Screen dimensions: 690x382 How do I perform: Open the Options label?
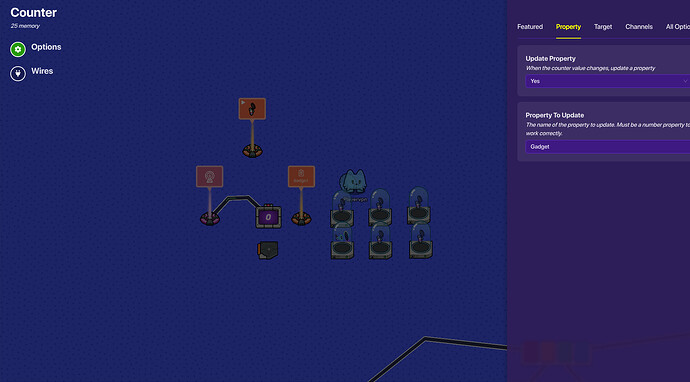(x=46, y=47)
